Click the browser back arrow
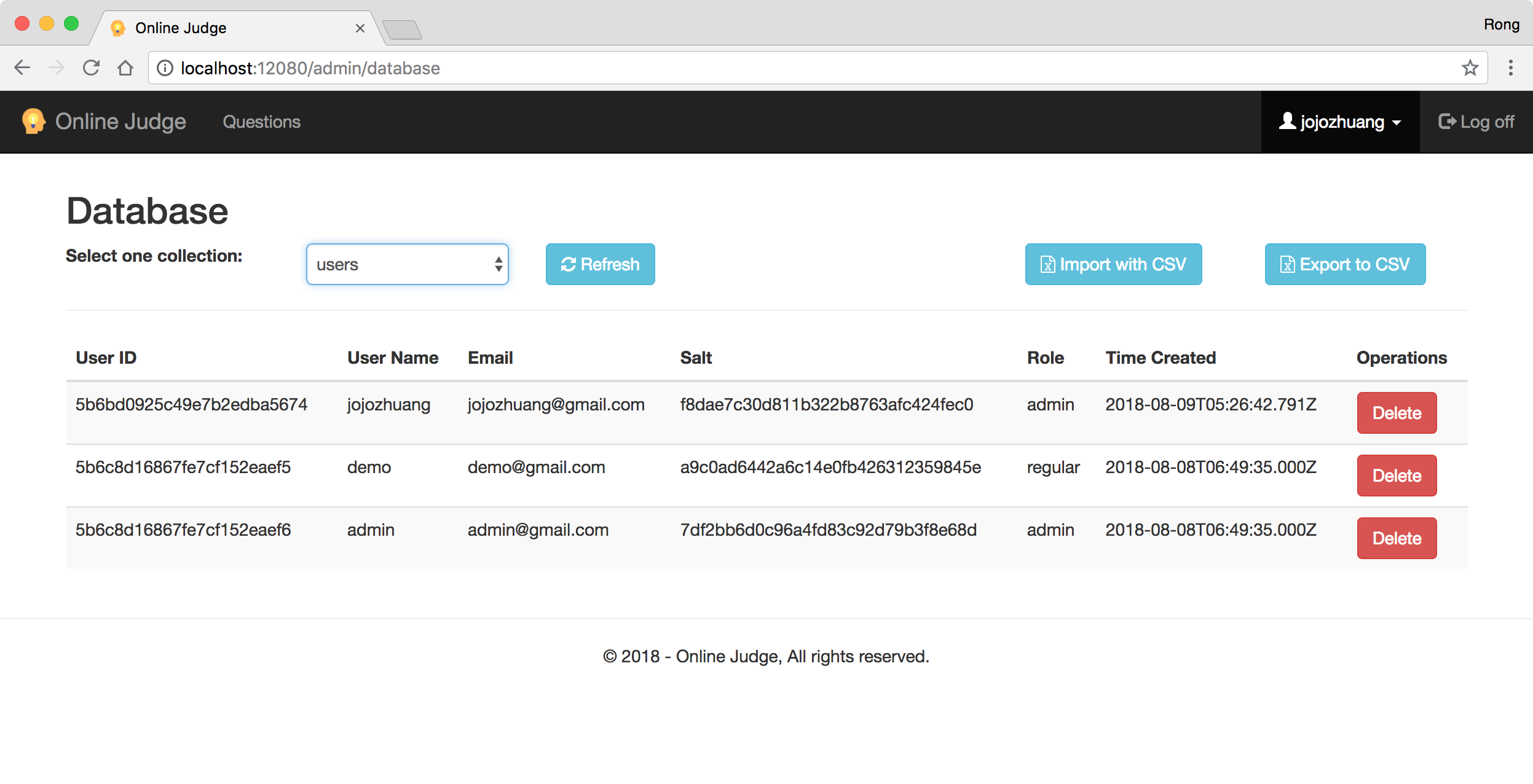Viewport: 1533px width, 784px height. 22,68
